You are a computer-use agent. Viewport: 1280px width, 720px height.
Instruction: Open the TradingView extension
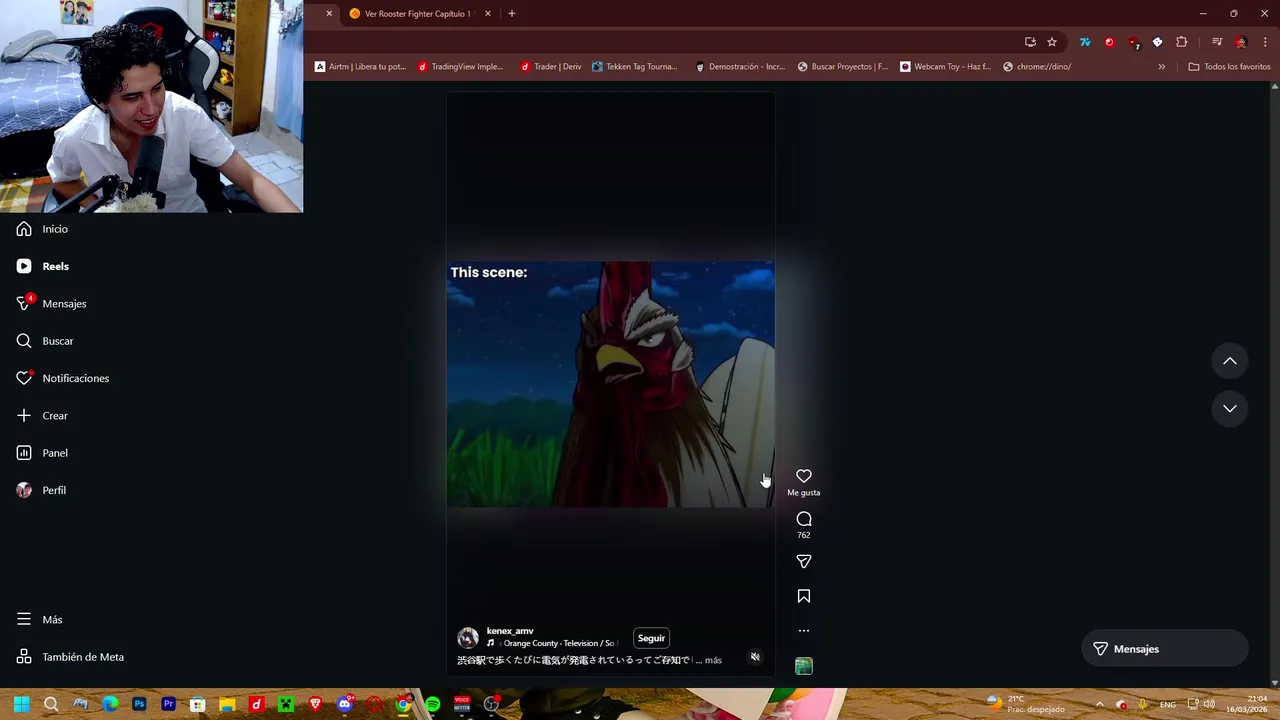pyautogui.click(x=1085, y=42)
